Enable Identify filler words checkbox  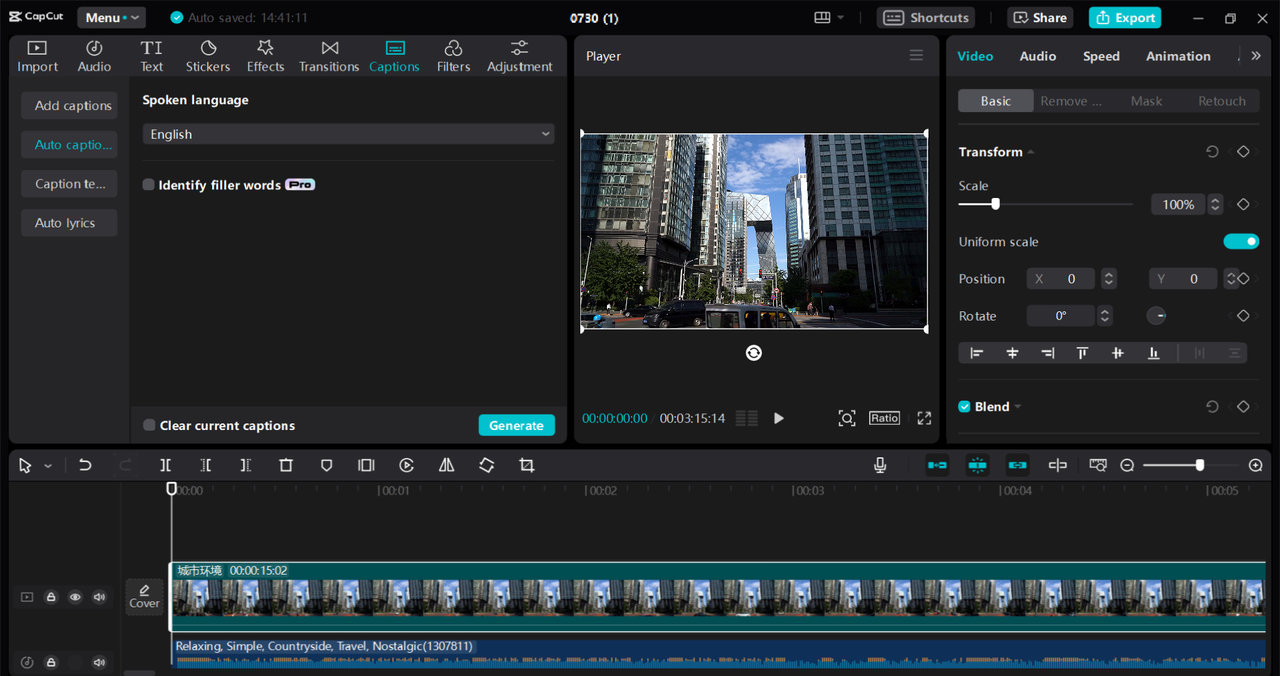pyautogui.click(x=148, y=185)
